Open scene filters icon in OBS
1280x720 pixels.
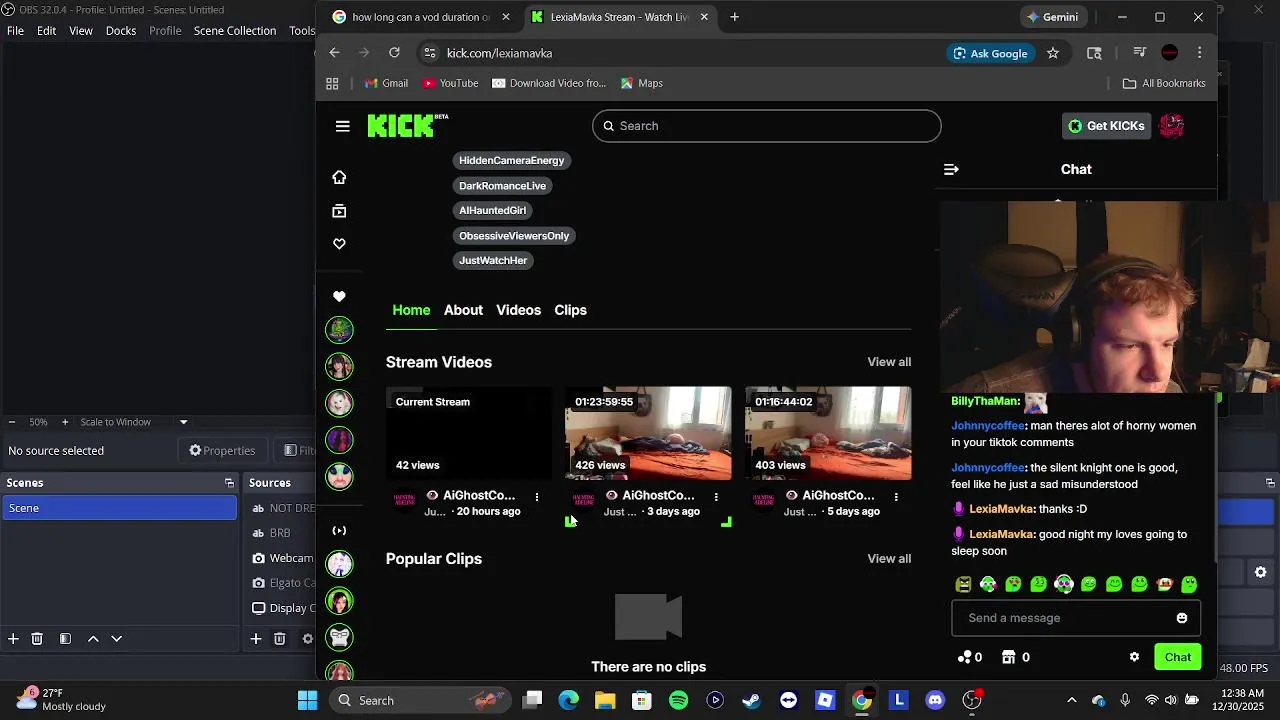65,639
